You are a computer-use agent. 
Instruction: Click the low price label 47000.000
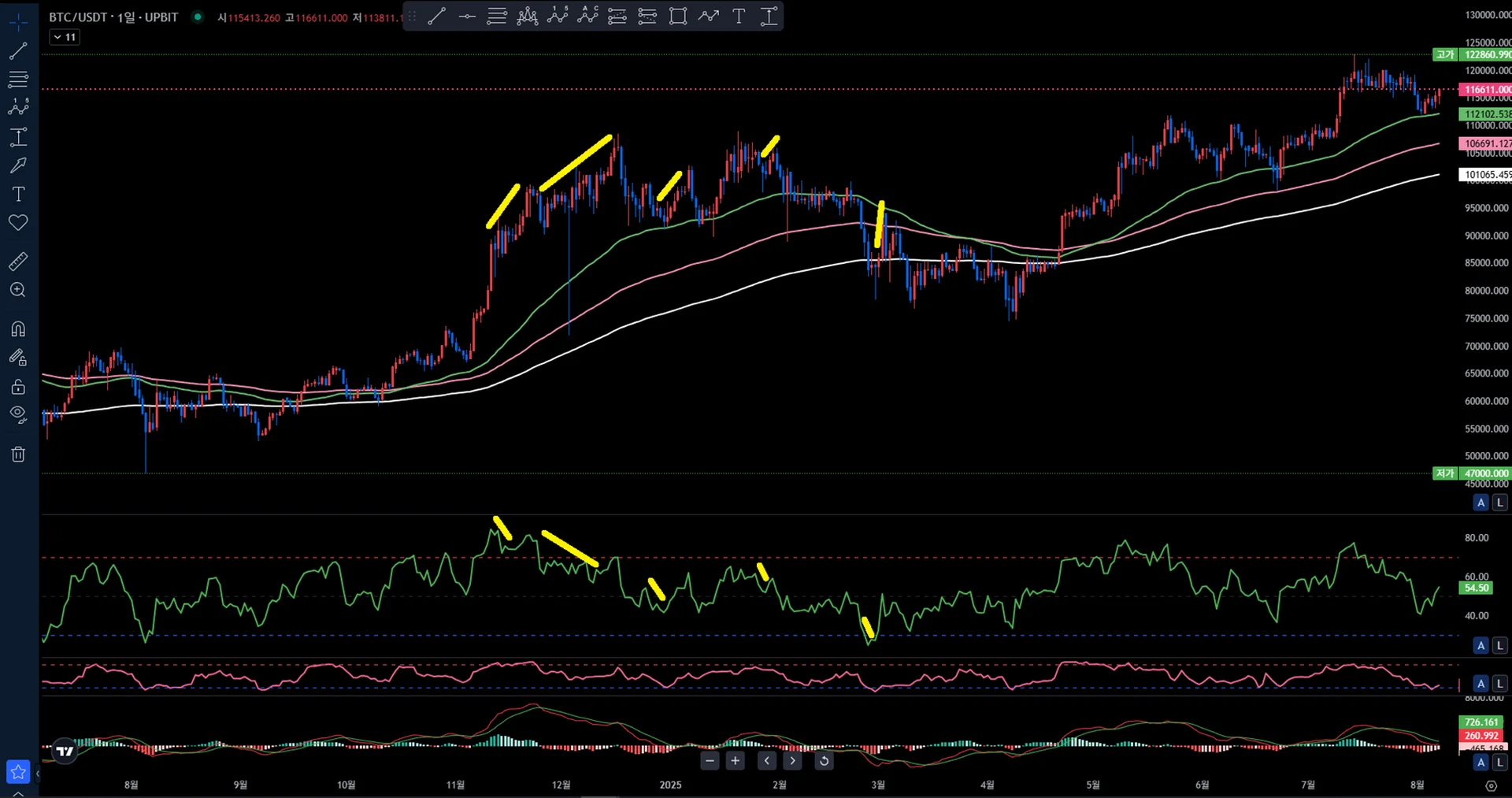[1485, 473]
